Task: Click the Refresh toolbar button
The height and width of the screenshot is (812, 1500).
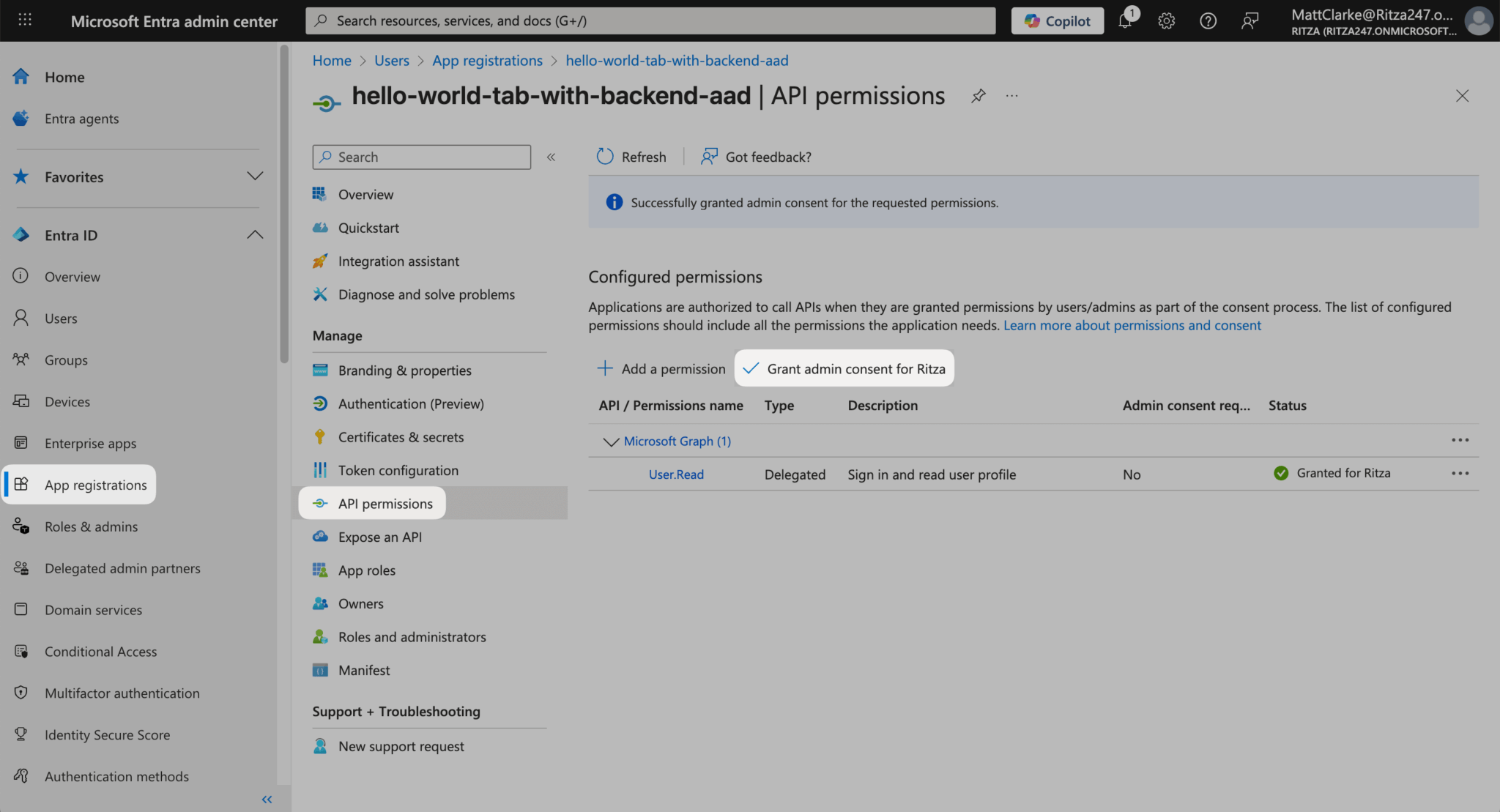Action: [x=631, y=157]
